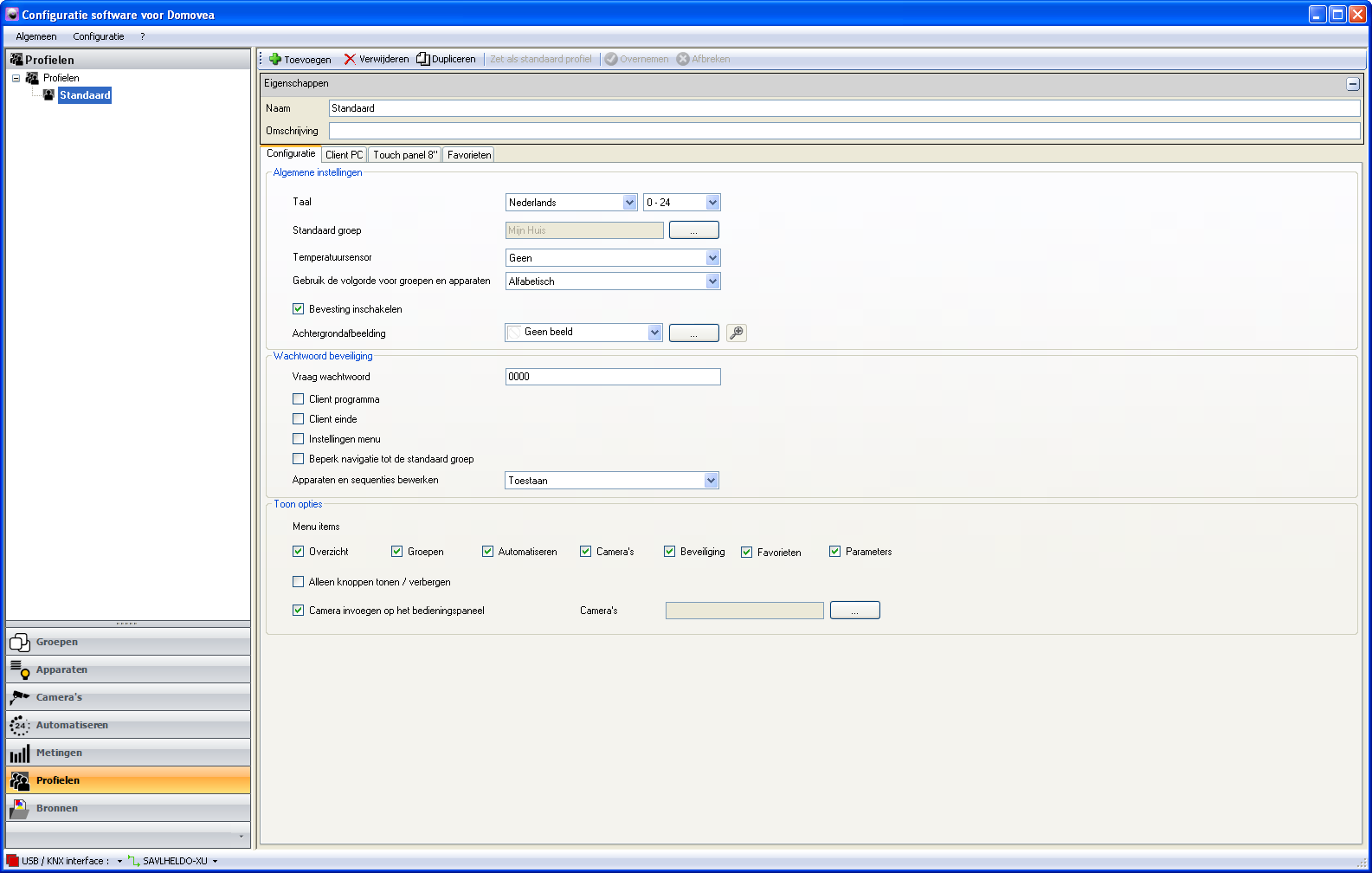This screenshot has width=1372, height=873.
Task: Open the Metingen sidebar section
Action: click(128, 753)
